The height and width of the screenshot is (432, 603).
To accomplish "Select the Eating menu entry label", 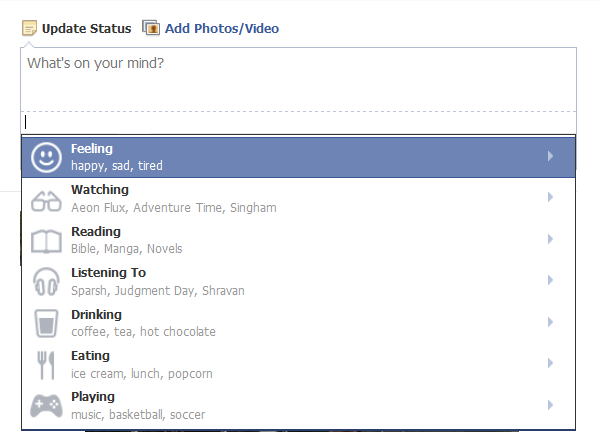I will [x=90, y=356].
